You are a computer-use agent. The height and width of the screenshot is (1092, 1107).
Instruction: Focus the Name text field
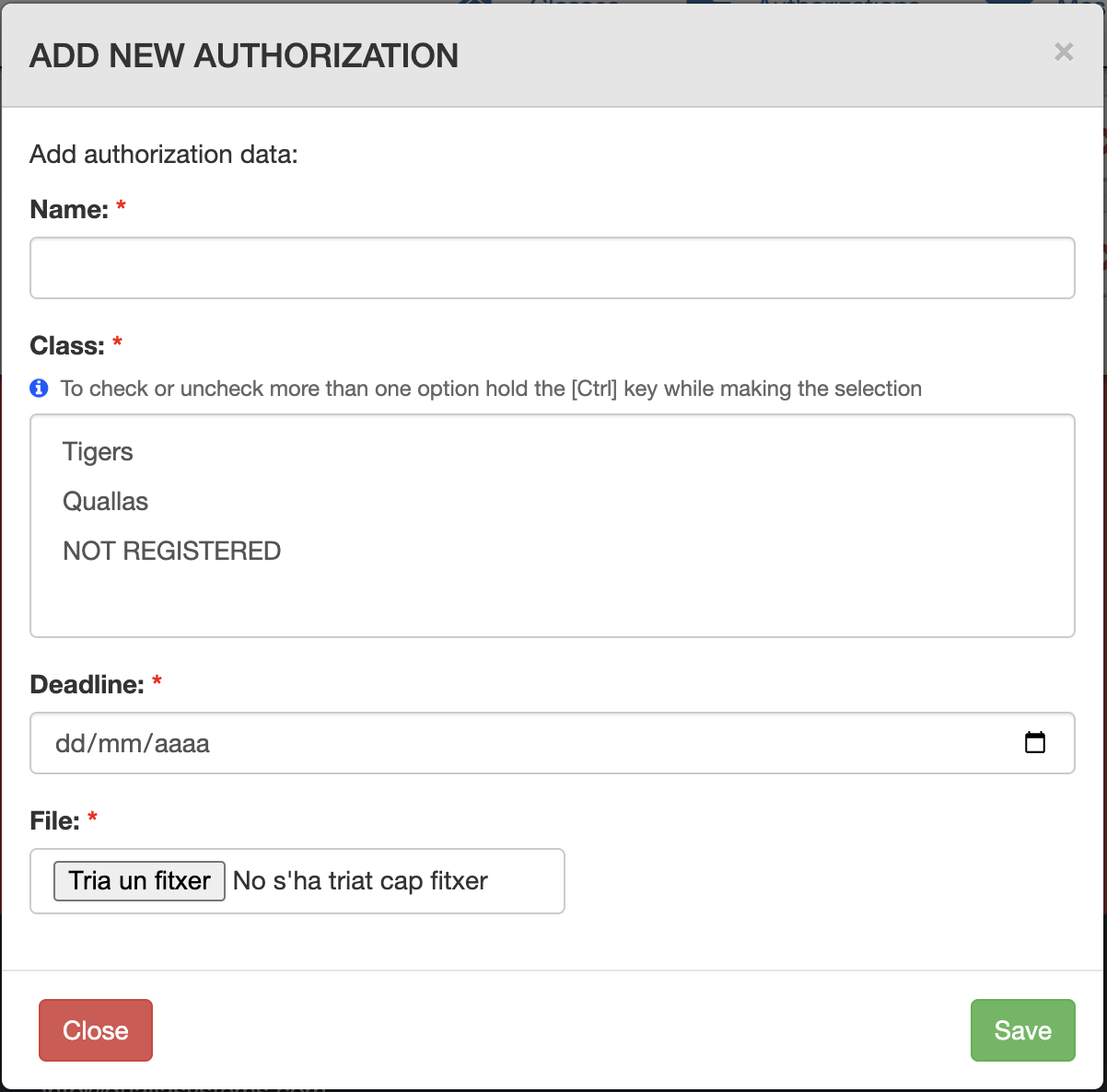click(x=552, y=268)
